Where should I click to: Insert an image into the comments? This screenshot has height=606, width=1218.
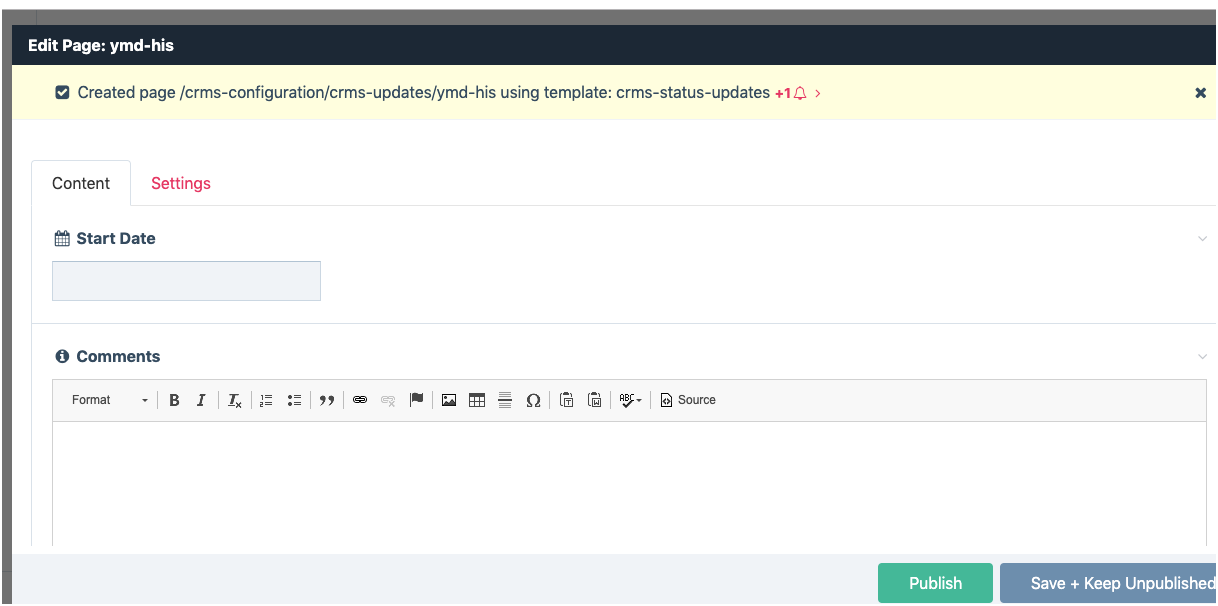pos(448,400)
